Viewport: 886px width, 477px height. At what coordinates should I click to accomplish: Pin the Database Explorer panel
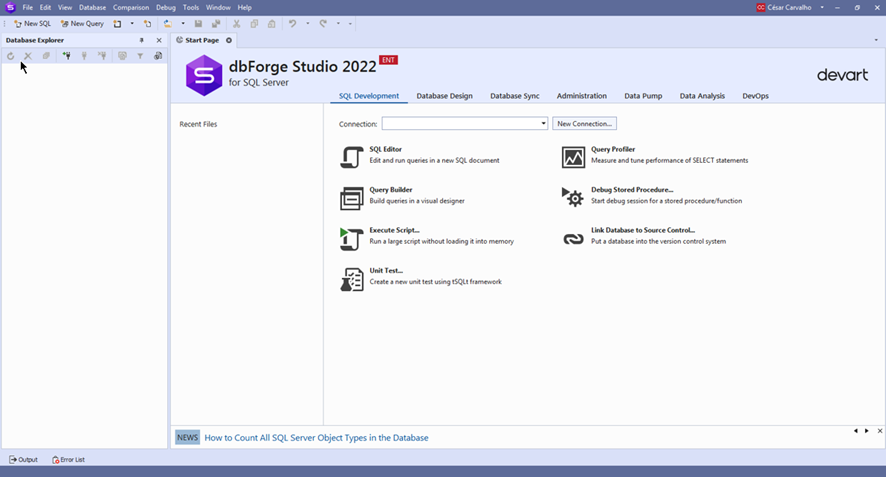[142, 40]
